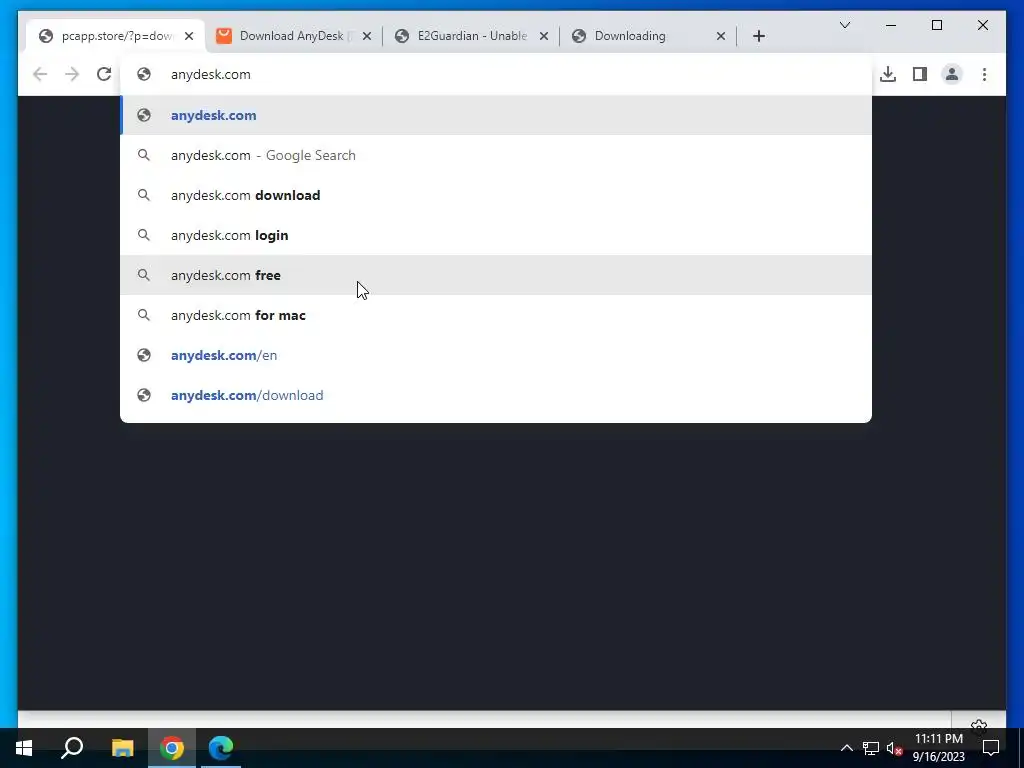Close the Downloading tab
This screenshot has height=768, width=1024.
click(x=720, y=36)
